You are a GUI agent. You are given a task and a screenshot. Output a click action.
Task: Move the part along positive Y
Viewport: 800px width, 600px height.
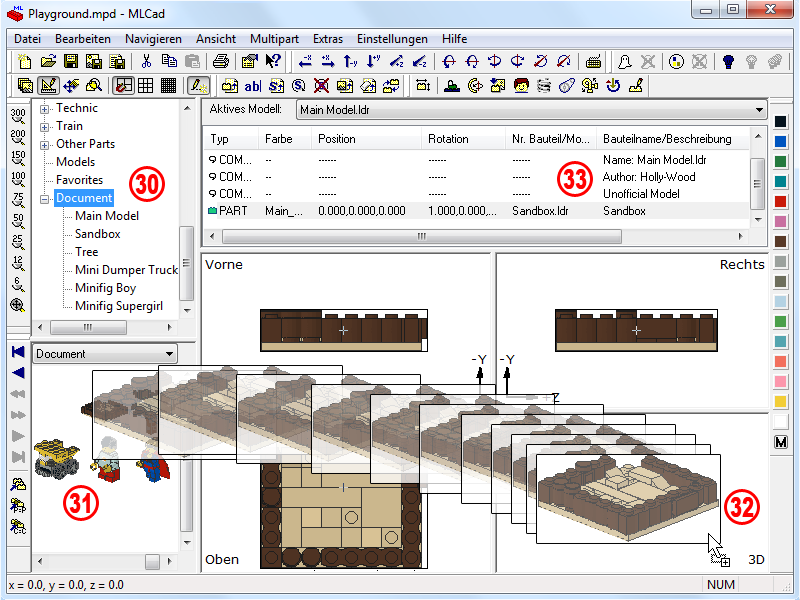pyautogui.click(x=373, y=62)
